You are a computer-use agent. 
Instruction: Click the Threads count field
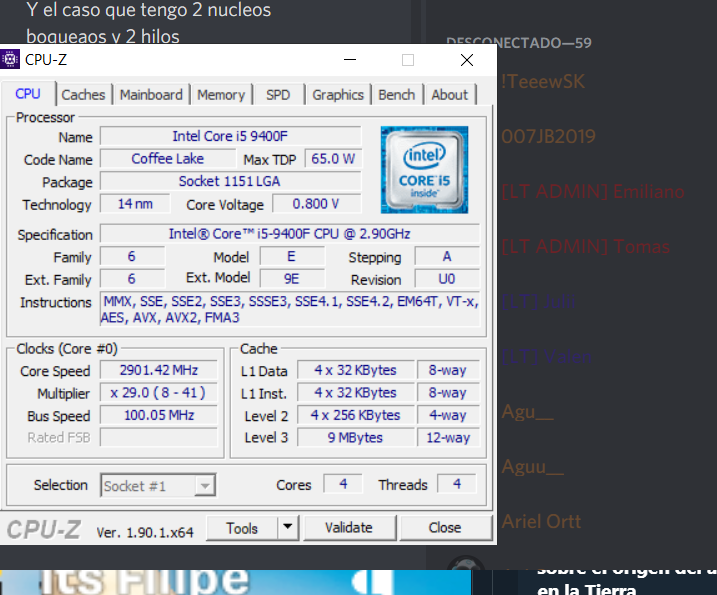click(x=457, y=484)
